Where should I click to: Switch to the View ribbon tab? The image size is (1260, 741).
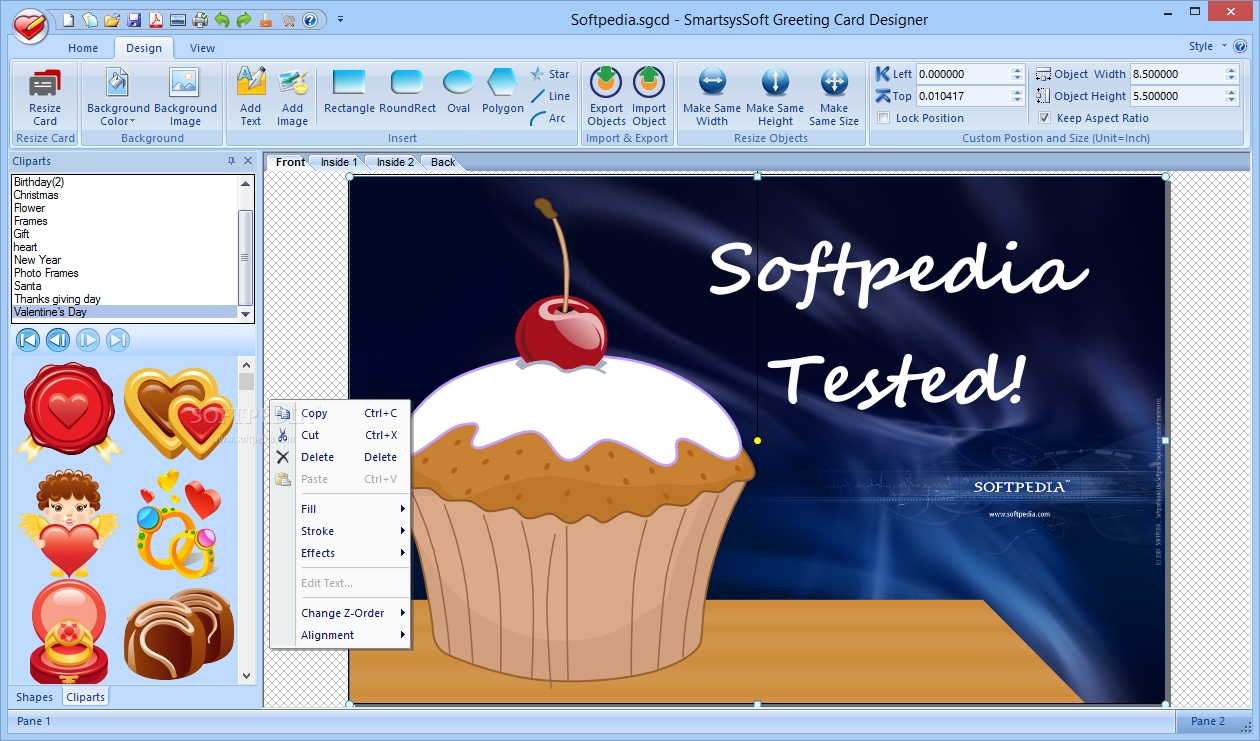202,48
